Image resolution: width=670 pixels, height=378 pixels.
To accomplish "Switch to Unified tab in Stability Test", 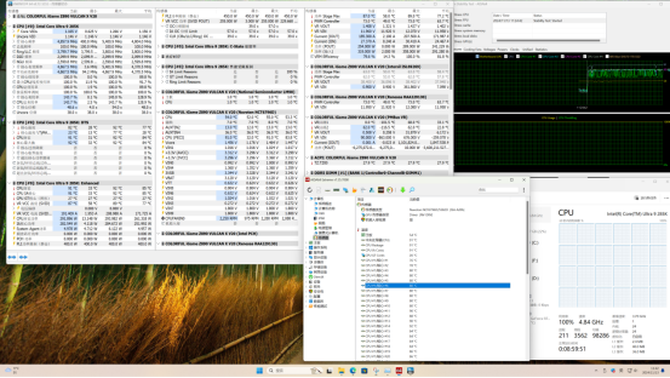I will point(527,50).
